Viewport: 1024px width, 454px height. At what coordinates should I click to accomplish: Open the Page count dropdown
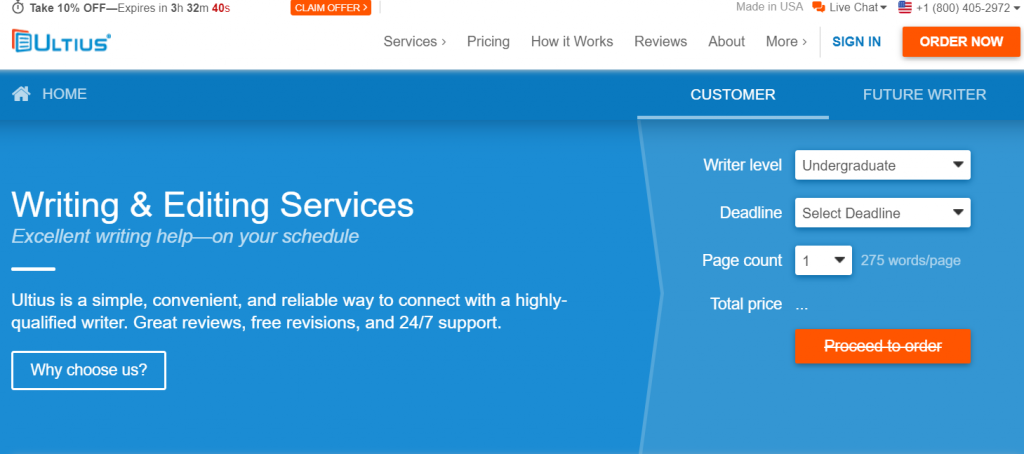click(823, 261)
